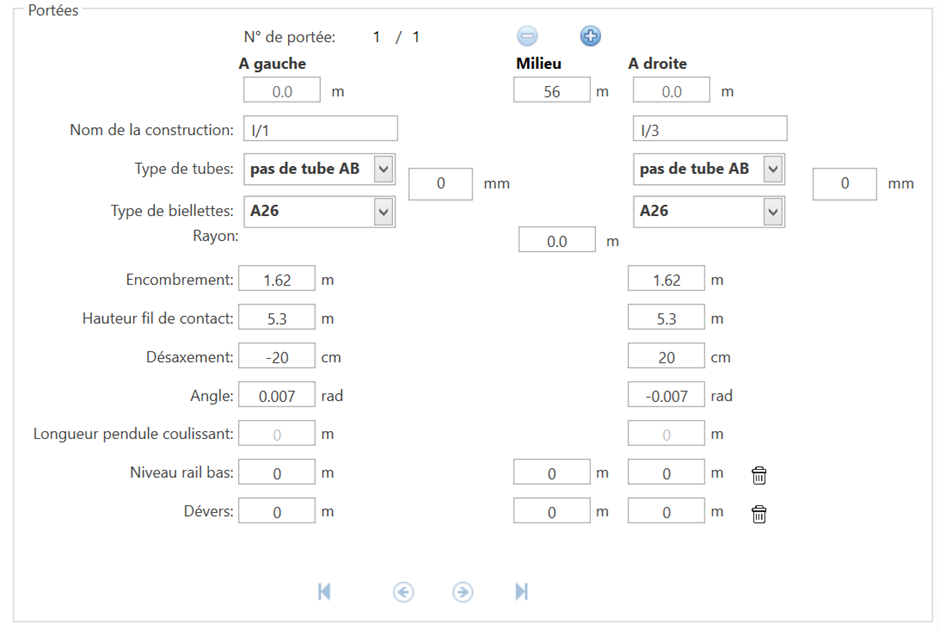Delete the Niveau rail bas row

[x=759, y=475]
